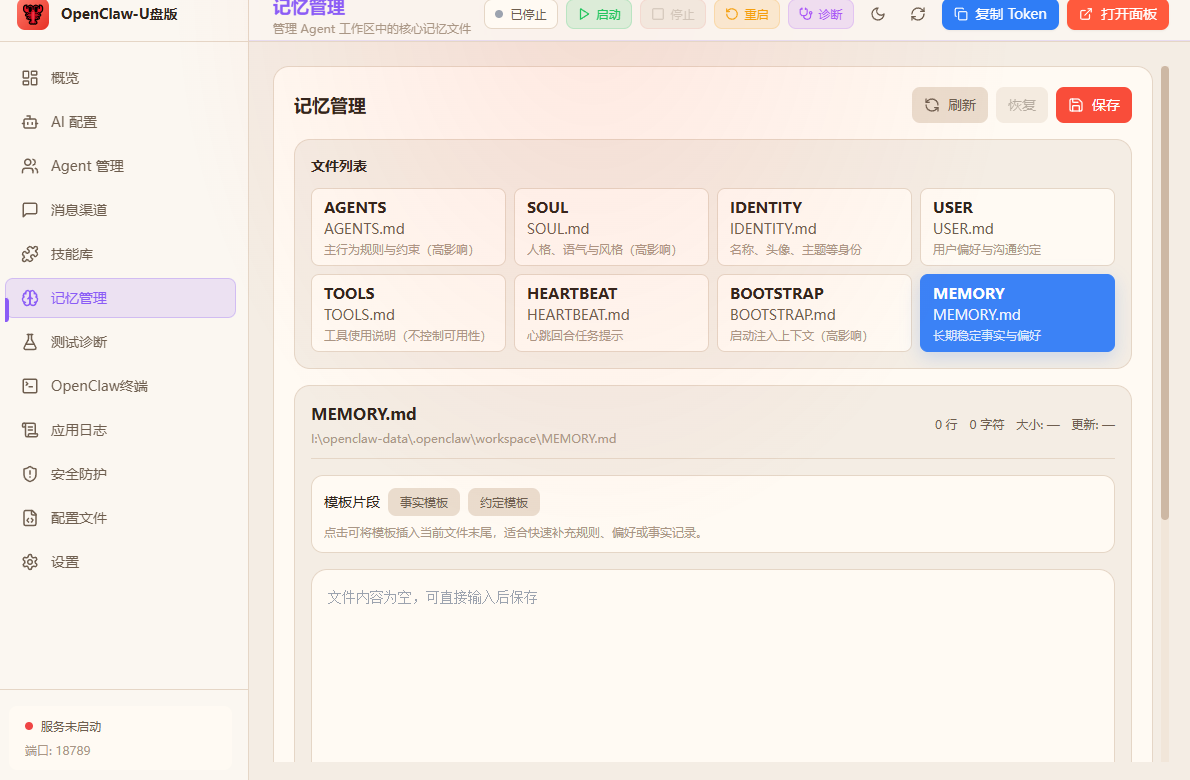This screenshot has height=780, width=1190.
Task: Open 应用日志 menu item label
Action: 79,430
